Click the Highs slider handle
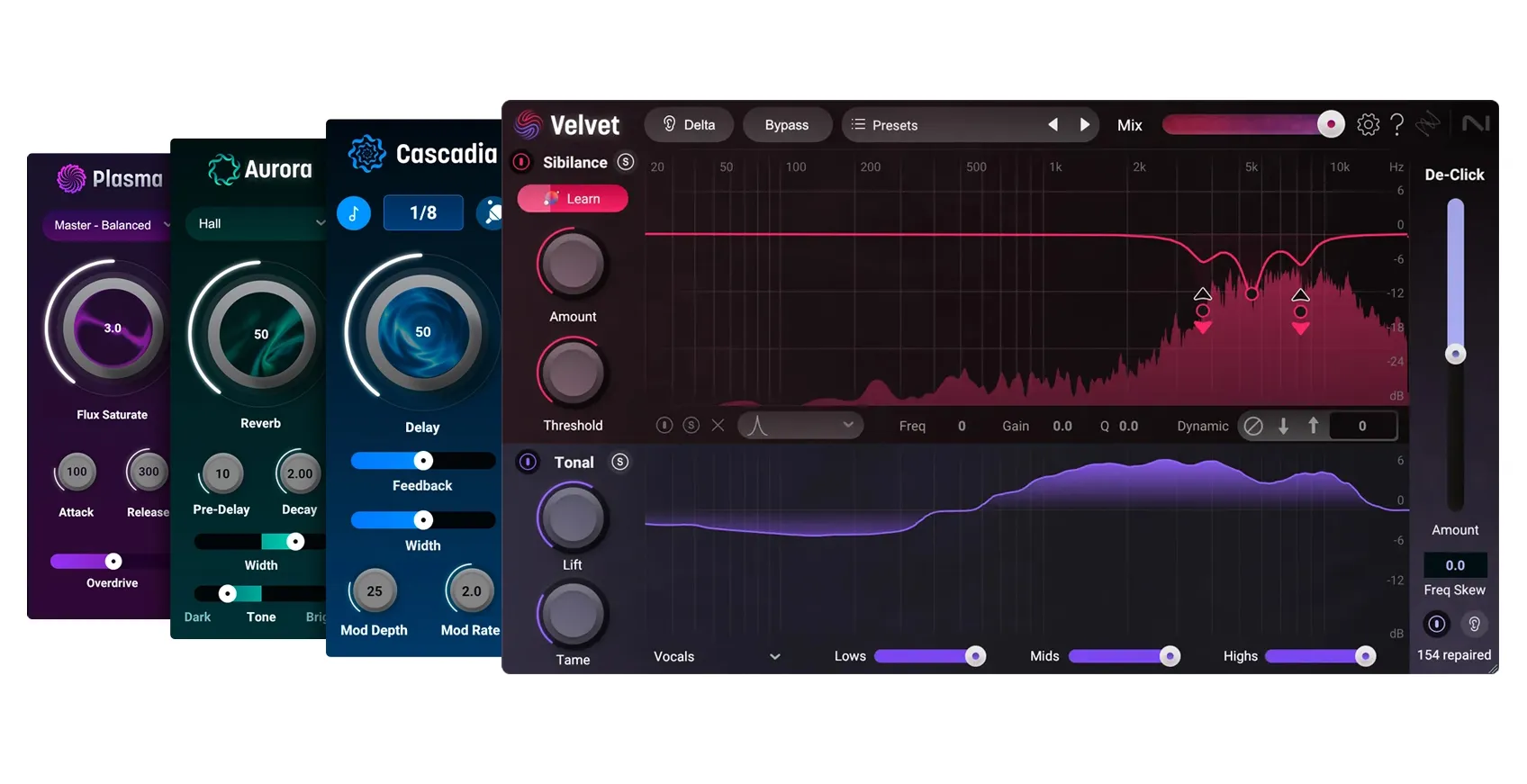 coord(1365,656)
